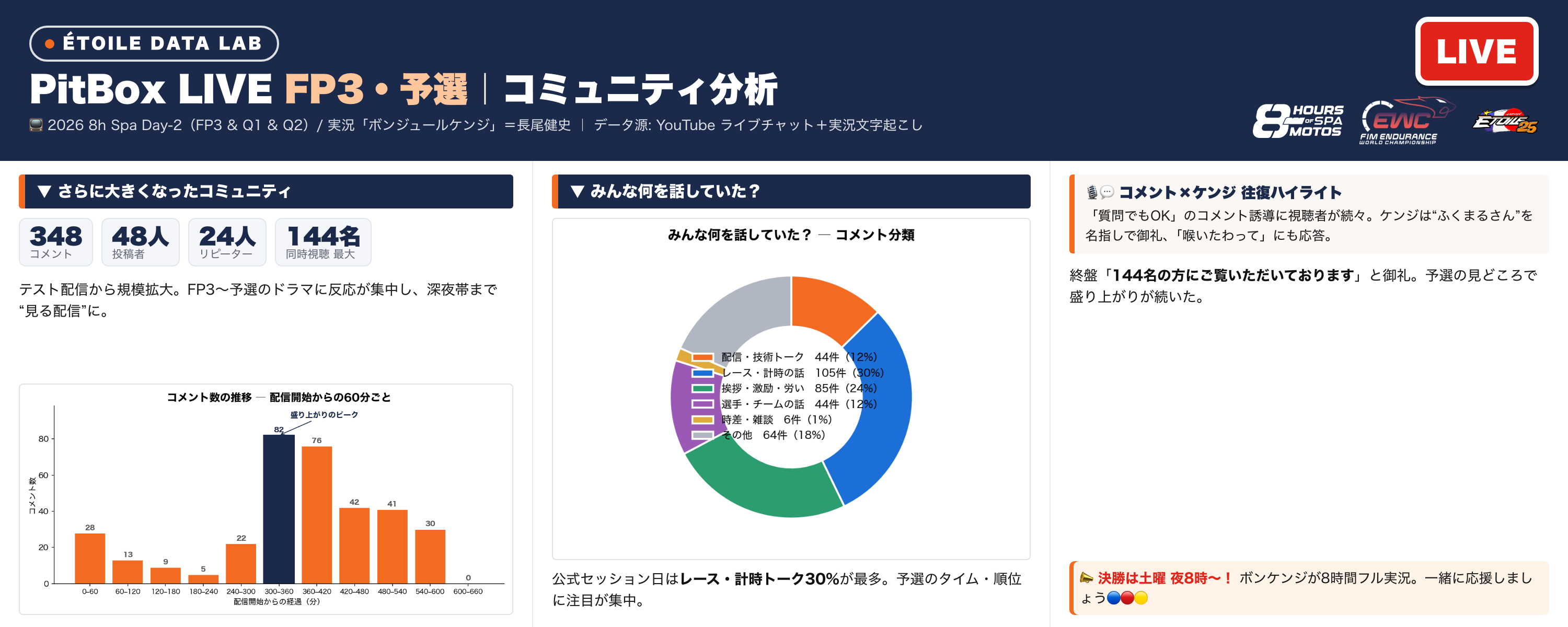Click the green legend swatch for 挨拶・激励・労い
The height and width of the screenshot is (627, 1568).
(x=702, y=388)
